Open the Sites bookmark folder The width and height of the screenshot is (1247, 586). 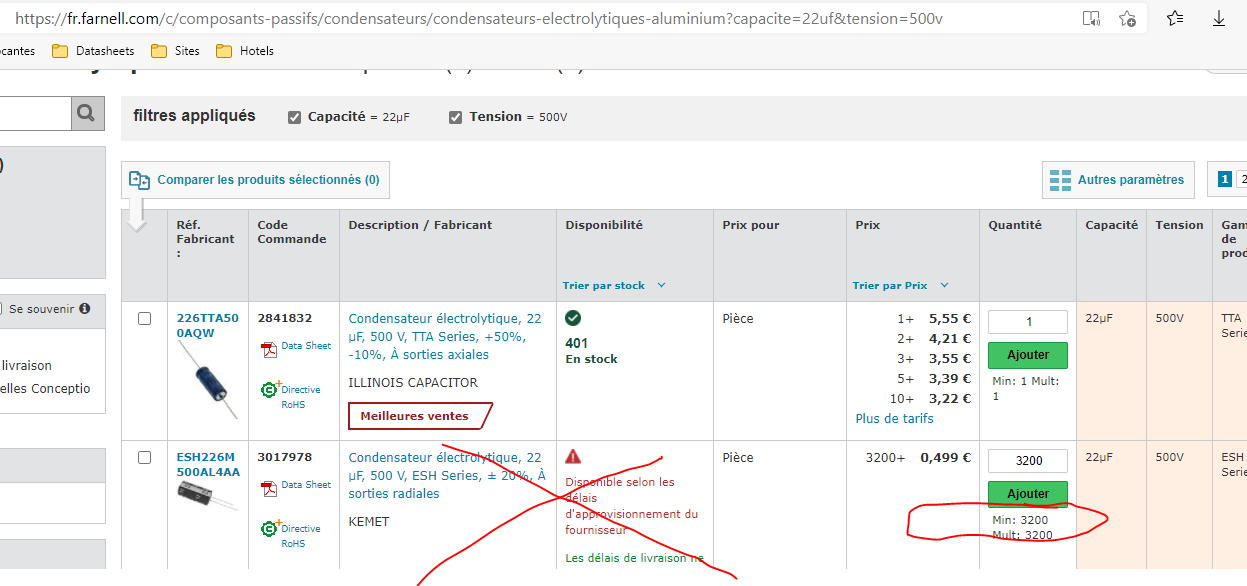click(175, 51)
